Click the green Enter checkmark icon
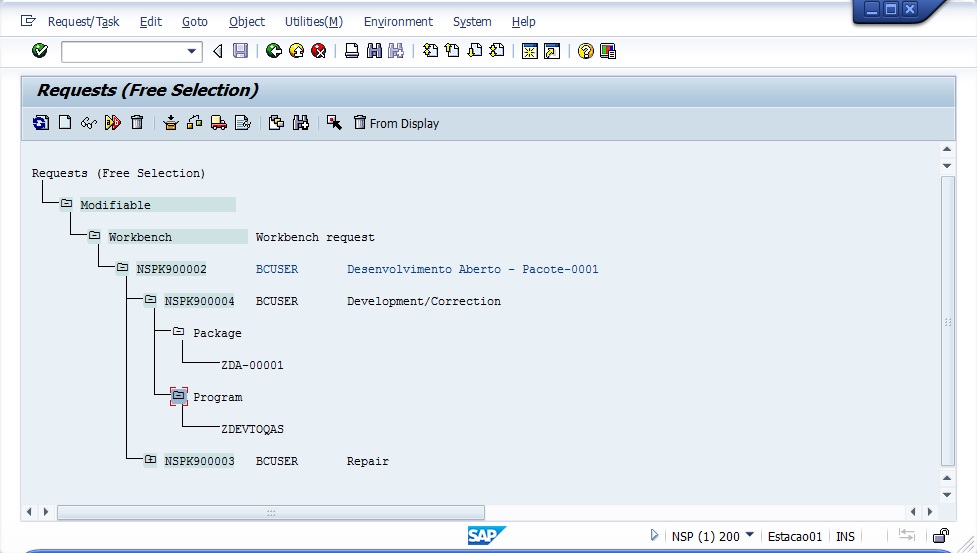The width and height of the screenshot is (977, 553). click(40, 51)
